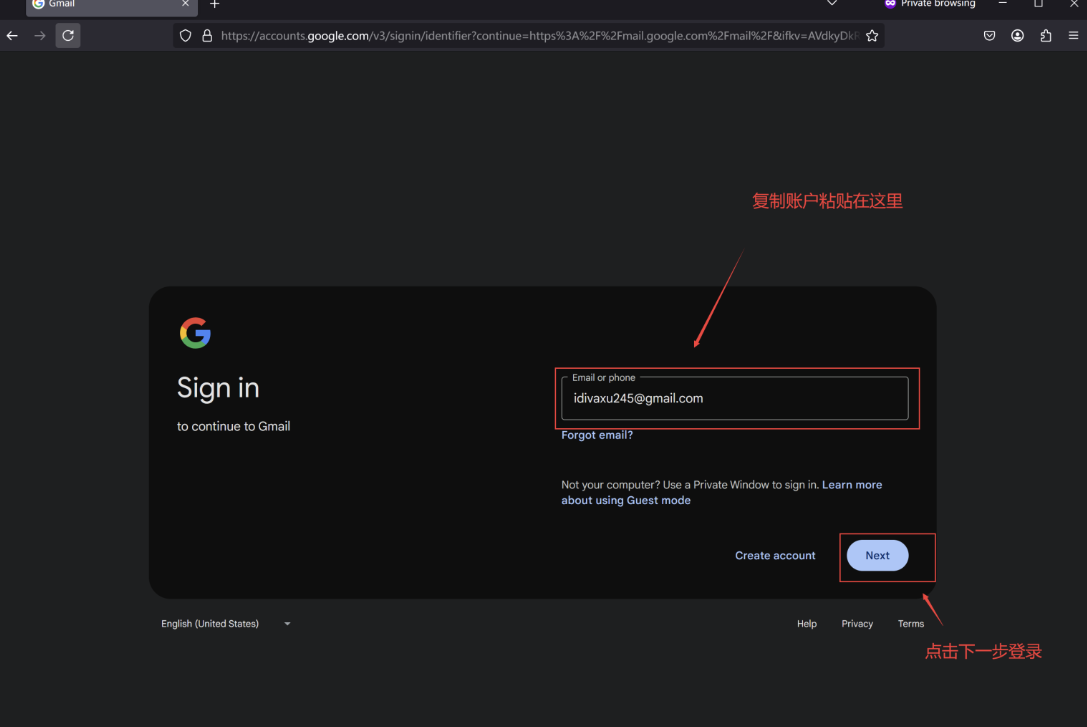Click the browser back arrow
The image size is (1087, 727).
[12, 36]
